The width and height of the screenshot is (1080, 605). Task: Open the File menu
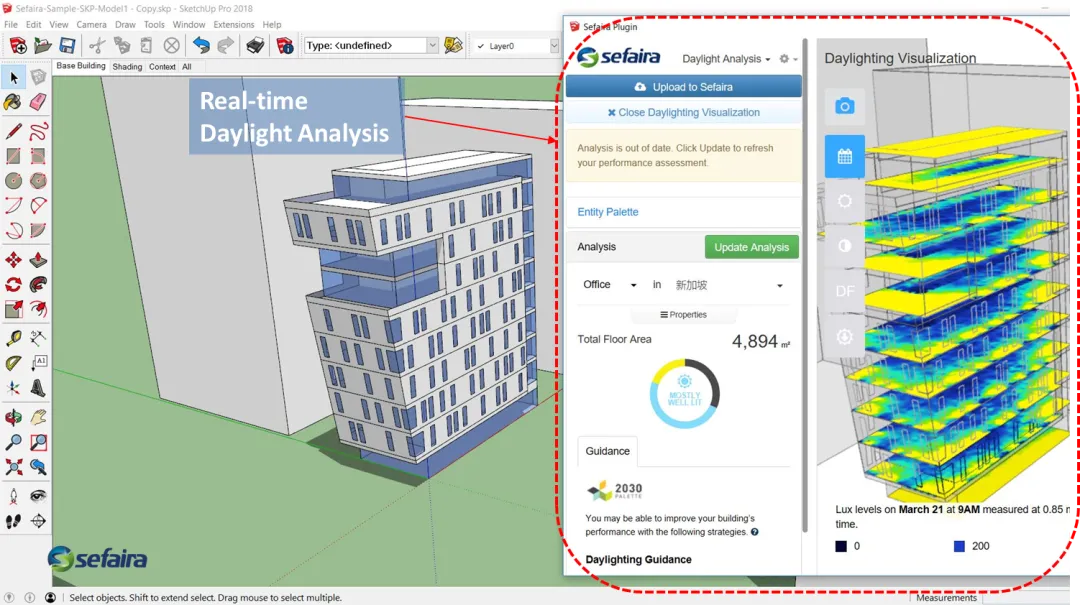click(11, 24)
